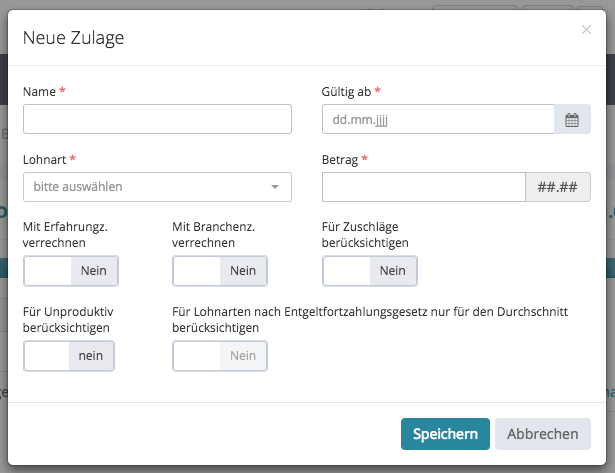Switch on Für Unproduktiv berücksichtigen
This screenshot has width=615, height=473.
click(x=69, y=356)
